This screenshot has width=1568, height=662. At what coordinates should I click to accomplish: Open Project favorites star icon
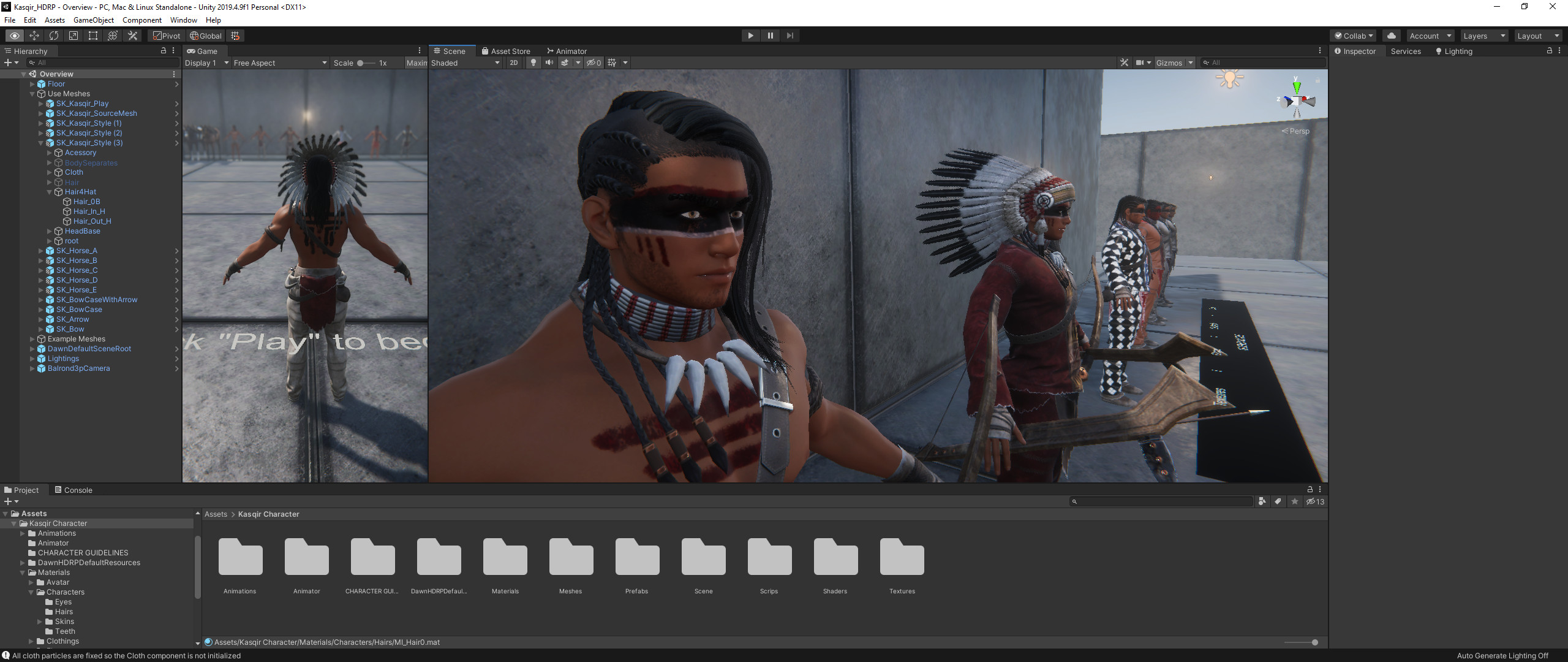(1294, 501)
